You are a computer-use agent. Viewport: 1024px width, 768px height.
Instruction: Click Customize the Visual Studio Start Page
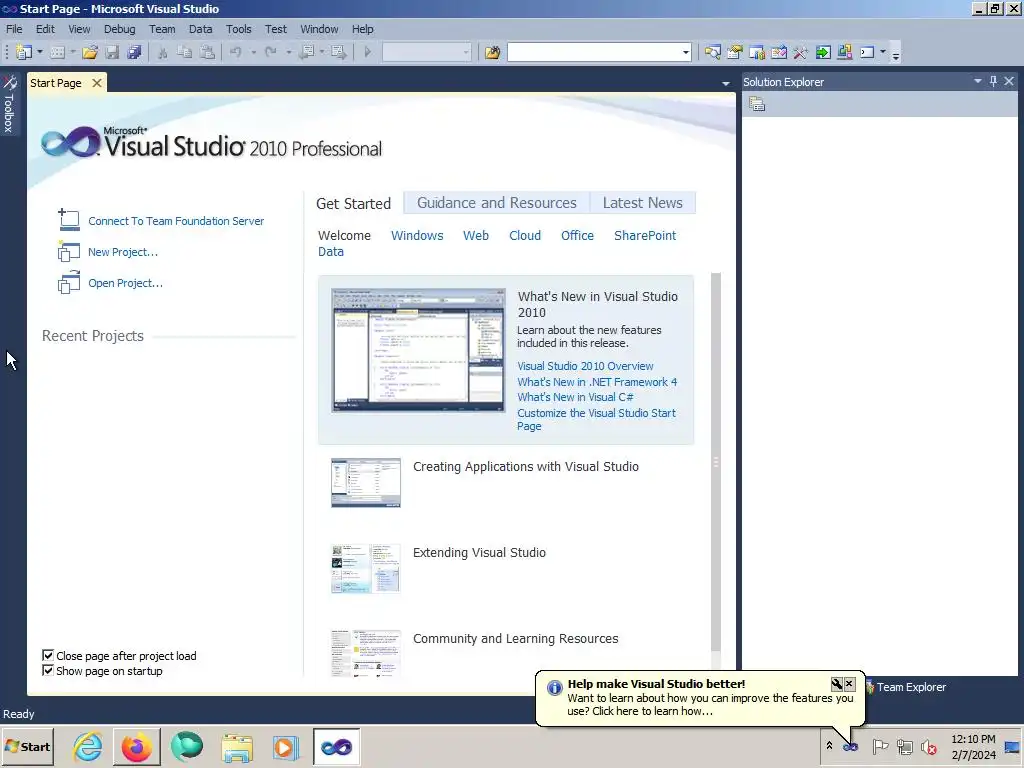point(596,419)
